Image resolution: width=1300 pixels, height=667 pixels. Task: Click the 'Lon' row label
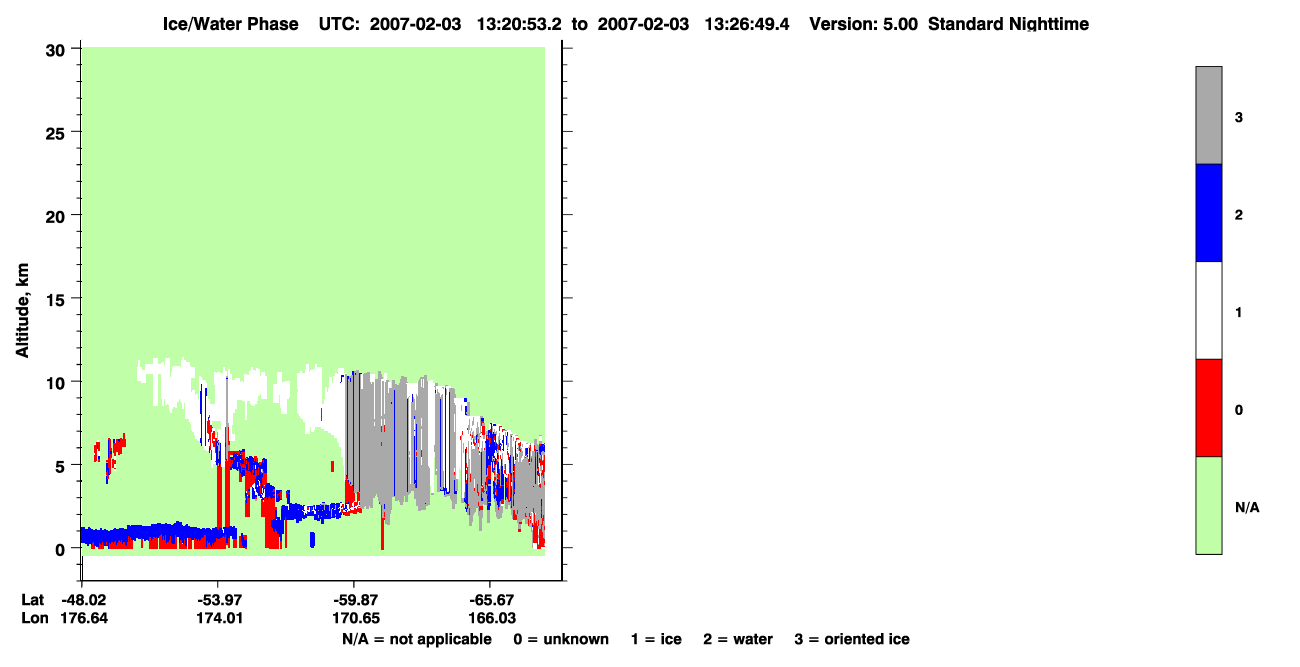[x=33, y=619]
